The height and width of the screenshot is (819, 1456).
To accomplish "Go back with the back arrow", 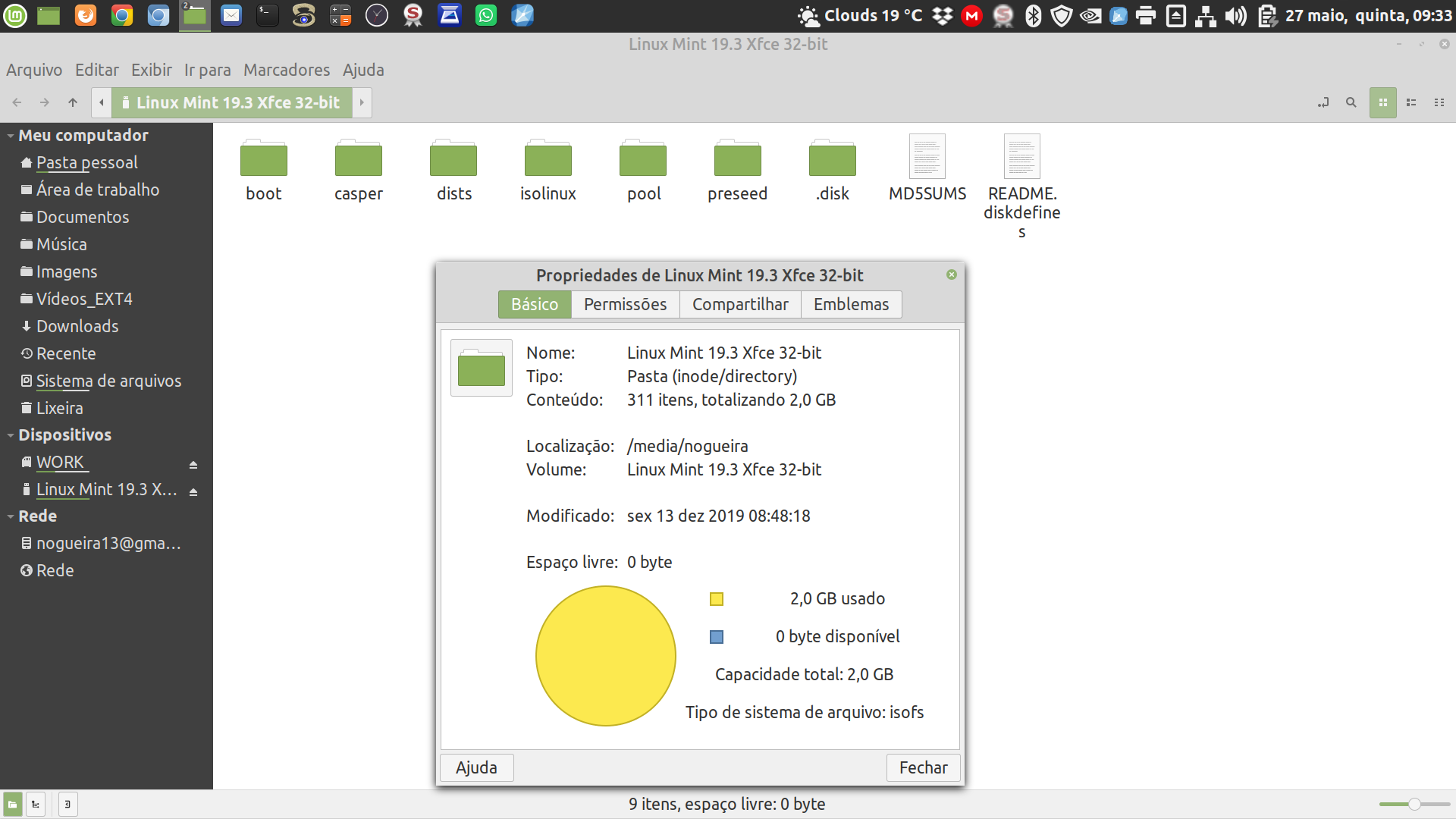I will tap(17, 102).
